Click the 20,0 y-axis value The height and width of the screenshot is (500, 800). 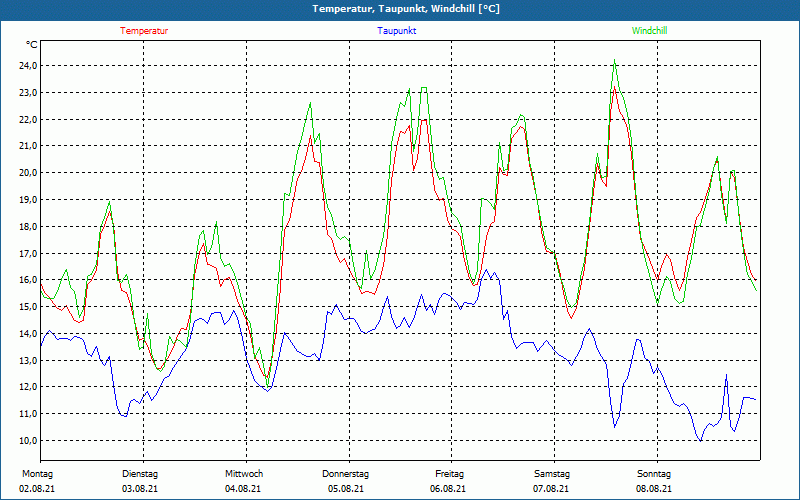pyautogui.click(x=28, y=173)
